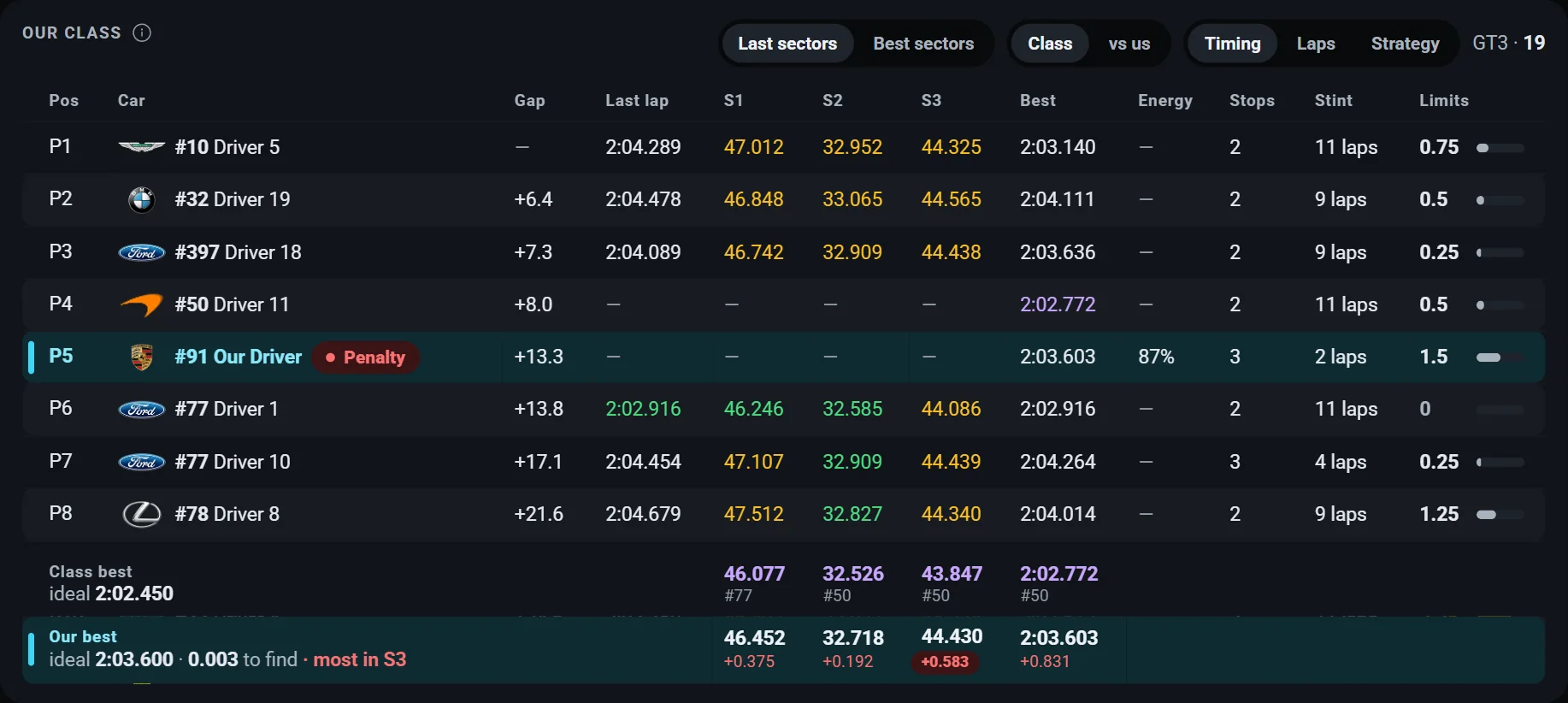This screenshot has width=1568, height=703.
Task: Click the GT3 · 19 class label
Action: point(1508,43)
